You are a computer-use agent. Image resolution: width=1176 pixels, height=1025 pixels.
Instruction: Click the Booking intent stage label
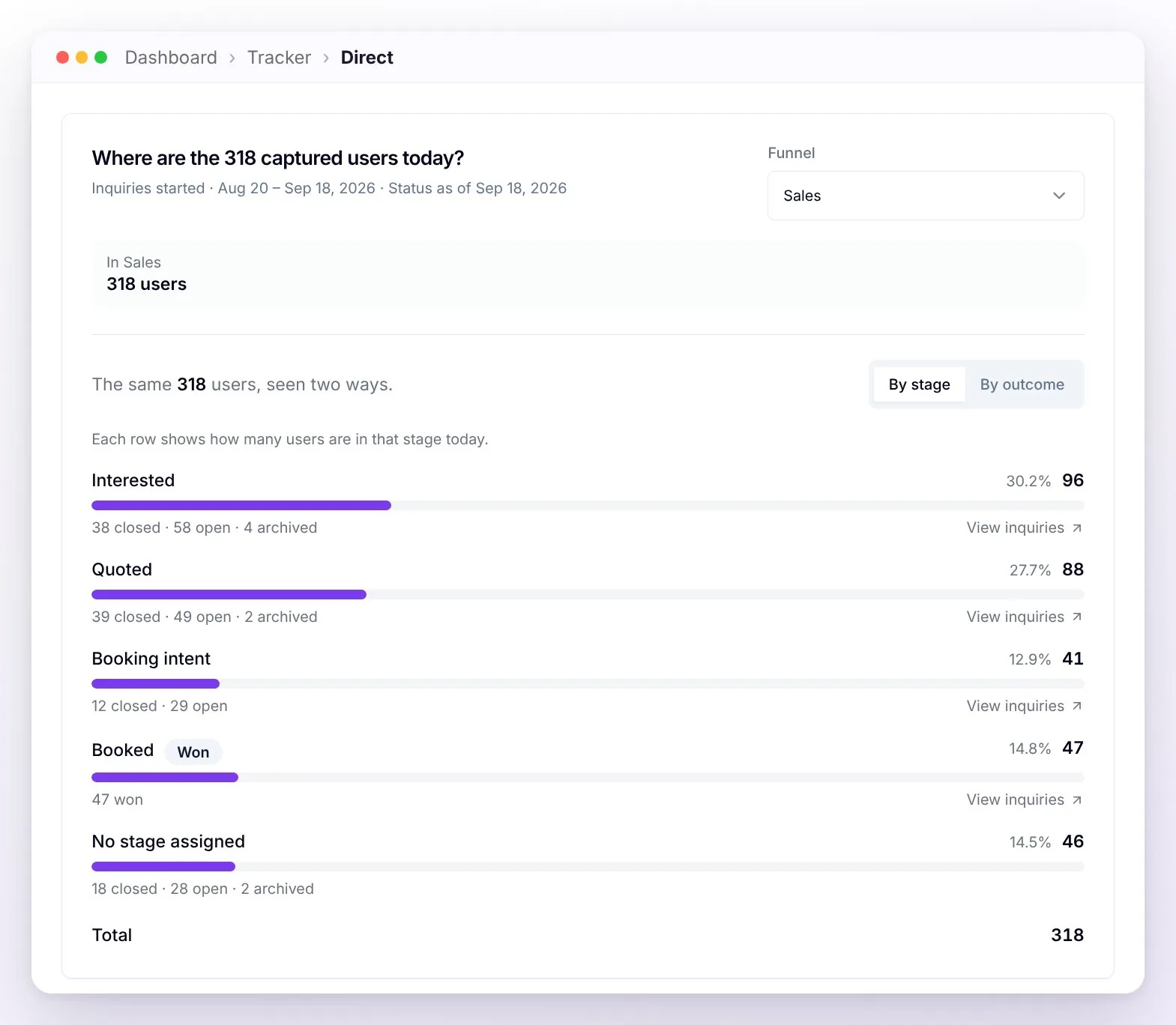[x=151, y=659]
